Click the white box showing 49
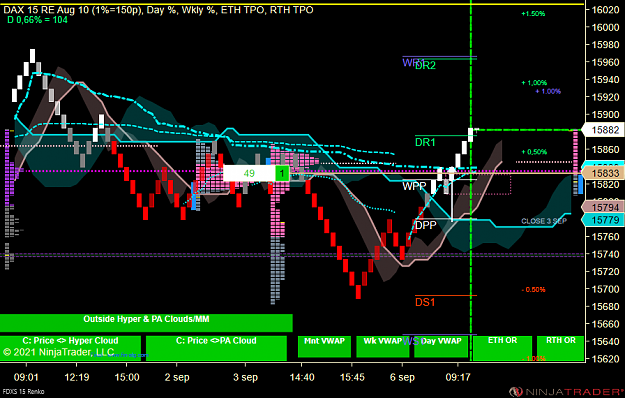 pyautogui.click(x=249, y=173)
